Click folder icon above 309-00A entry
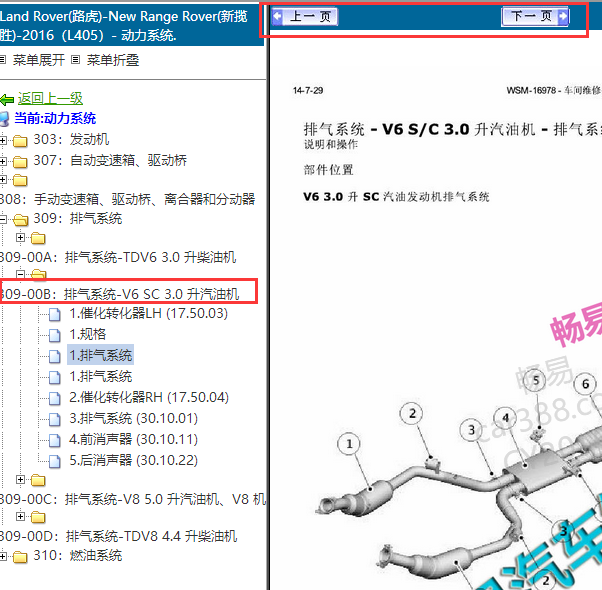This screenshot has width=602, height=590. coord(38,238)
